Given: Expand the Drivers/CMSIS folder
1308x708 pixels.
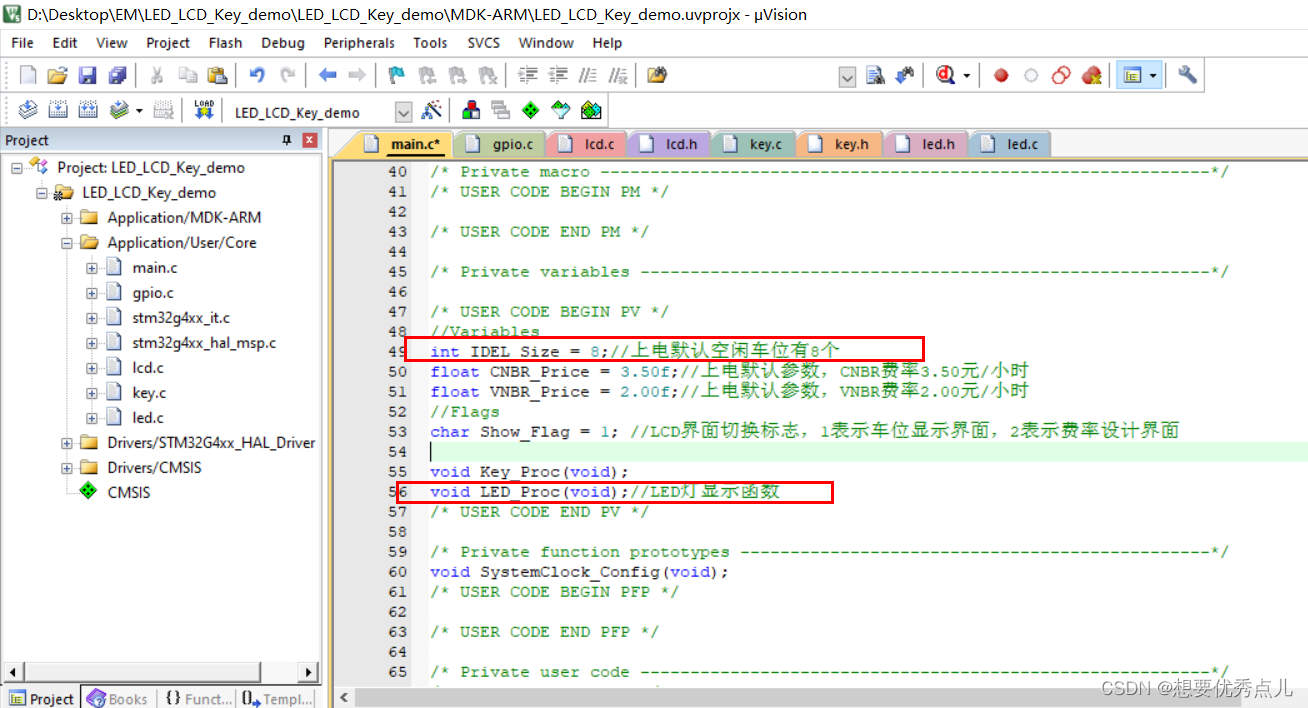Looking at the screenshot, I should click(x=66, y=467).
